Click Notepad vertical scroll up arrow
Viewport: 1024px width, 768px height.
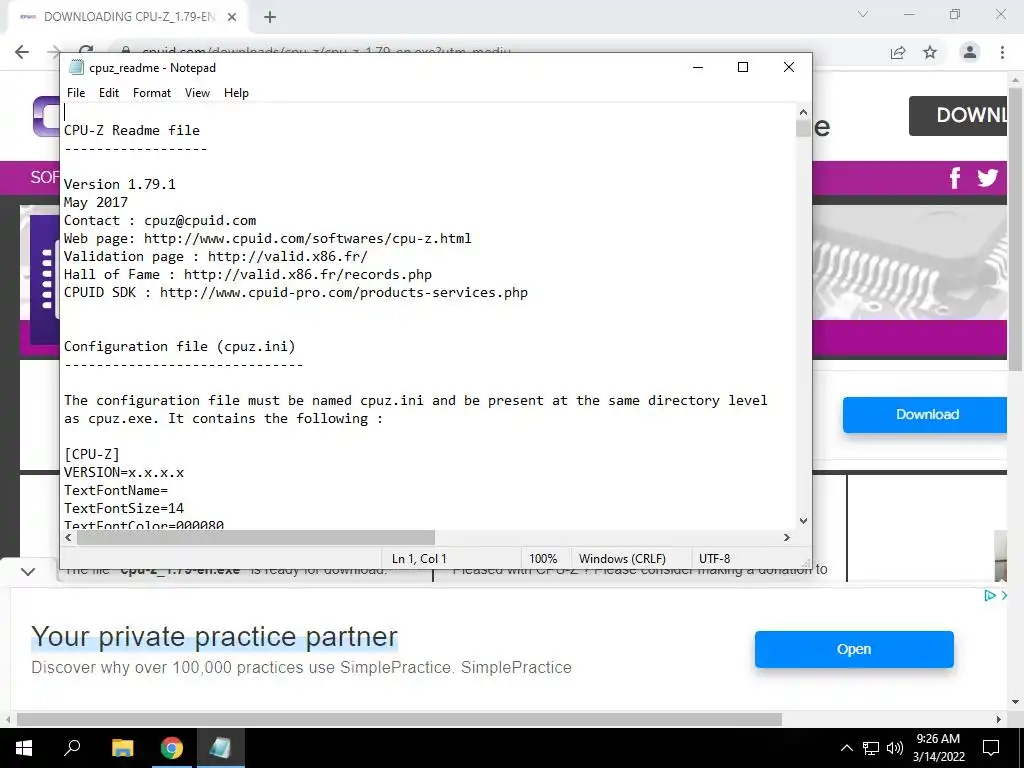click(803, 112)
